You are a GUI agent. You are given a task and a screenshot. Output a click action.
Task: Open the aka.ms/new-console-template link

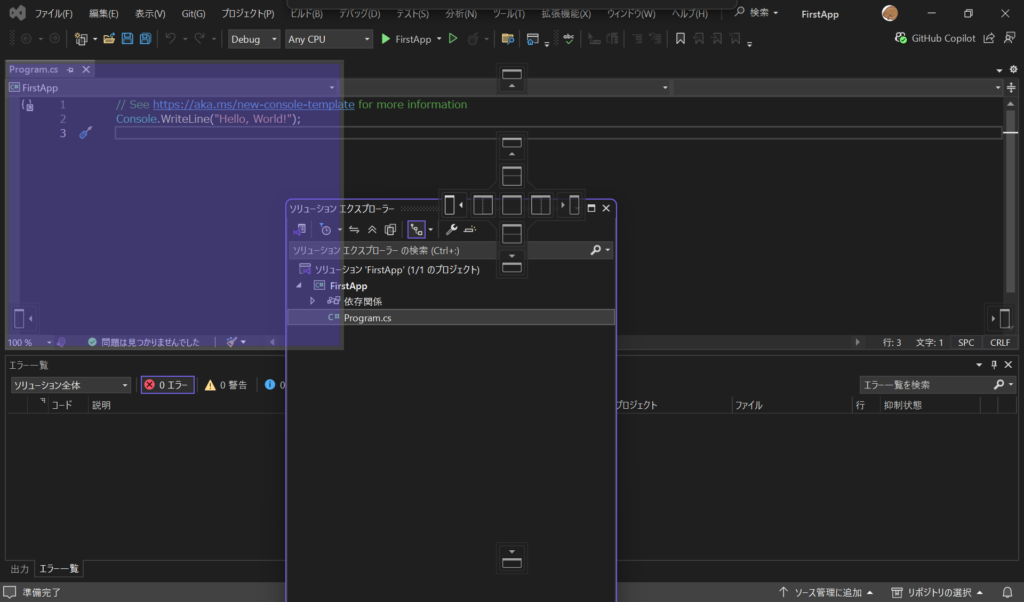coord(253,104)
